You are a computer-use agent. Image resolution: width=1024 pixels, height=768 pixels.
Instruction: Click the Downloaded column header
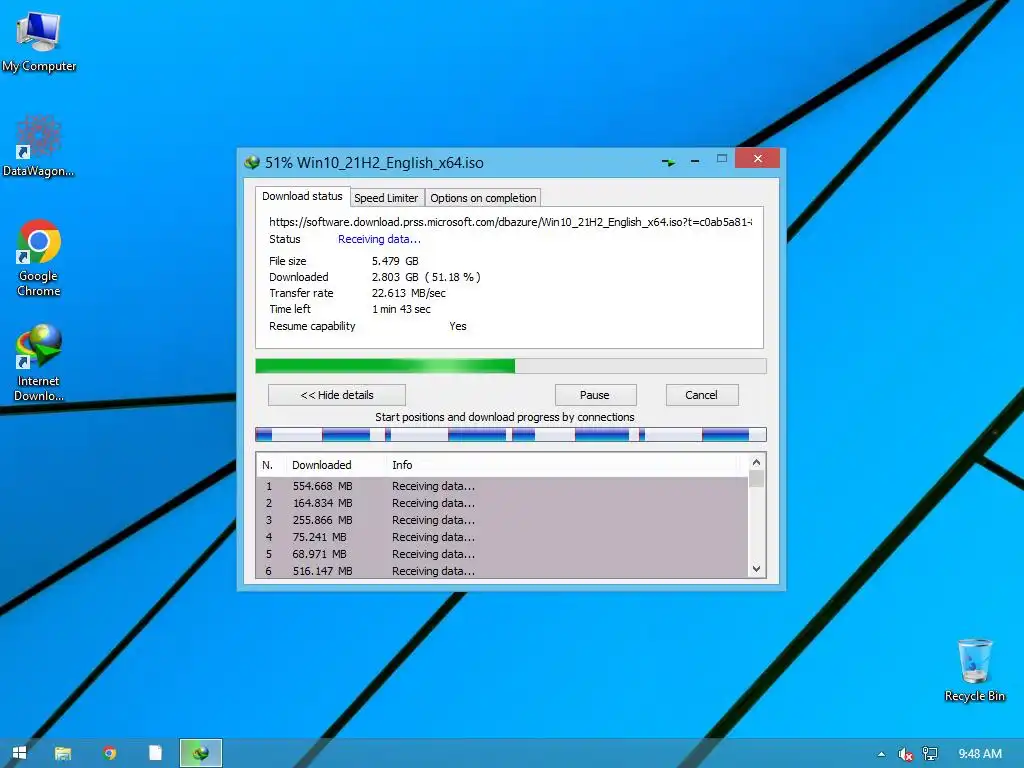click(x=322, y=465)
